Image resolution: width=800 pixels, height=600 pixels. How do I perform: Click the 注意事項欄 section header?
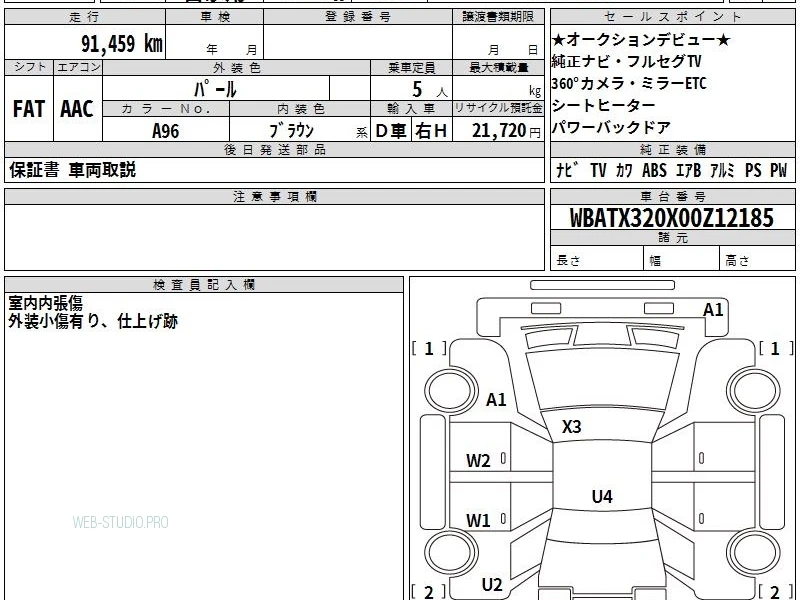[x=274, y=196]
